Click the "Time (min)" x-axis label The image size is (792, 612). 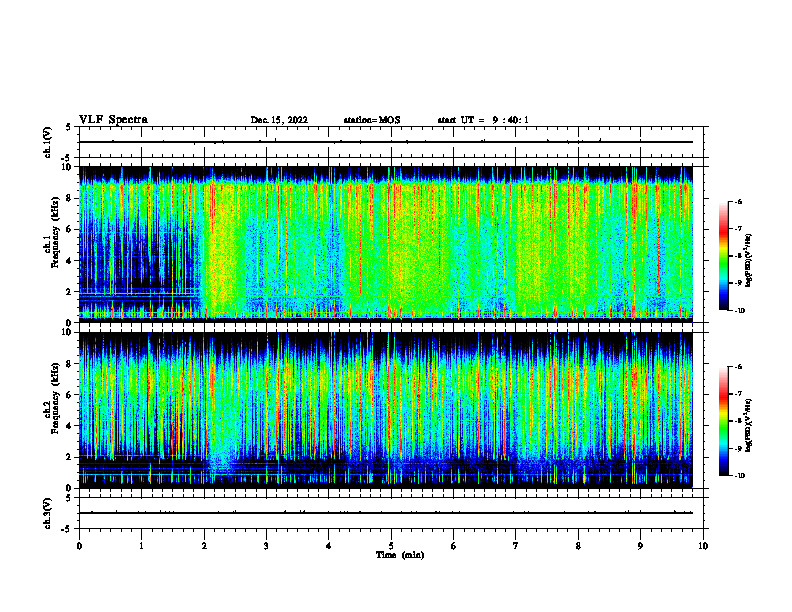click(400, 555)
